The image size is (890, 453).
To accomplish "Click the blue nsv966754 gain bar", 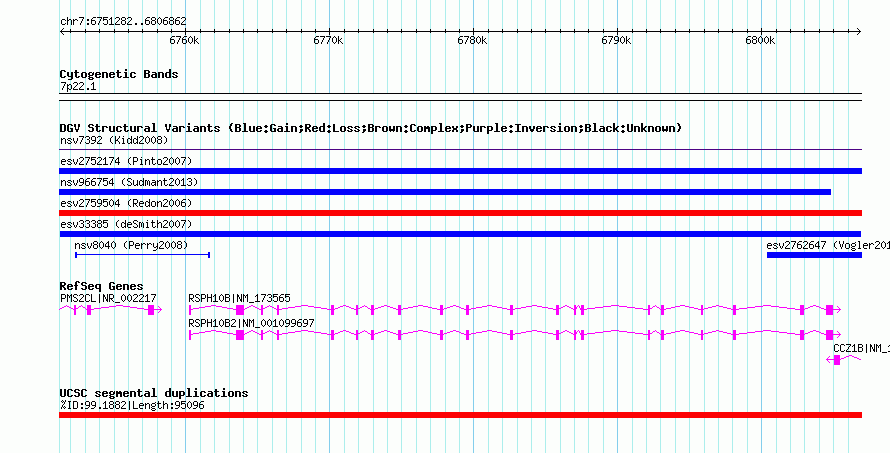I will 445,192.
